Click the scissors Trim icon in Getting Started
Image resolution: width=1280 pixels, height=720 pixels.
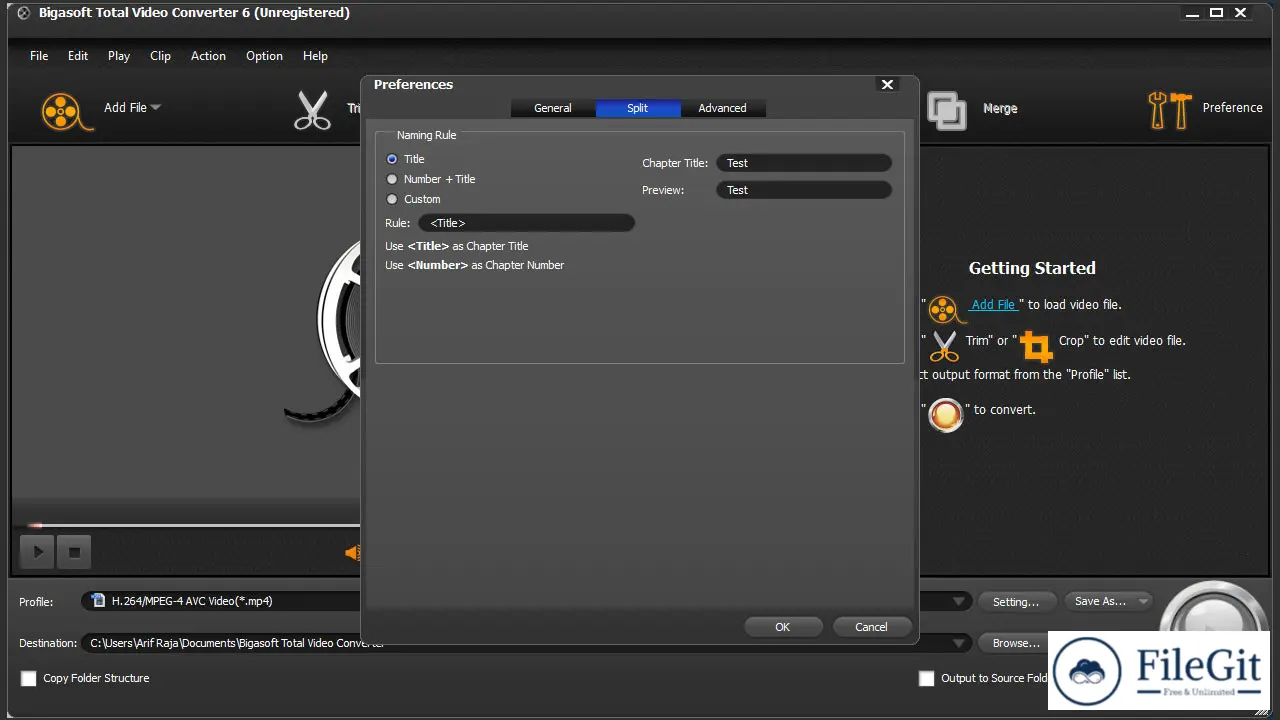point(944,345)
